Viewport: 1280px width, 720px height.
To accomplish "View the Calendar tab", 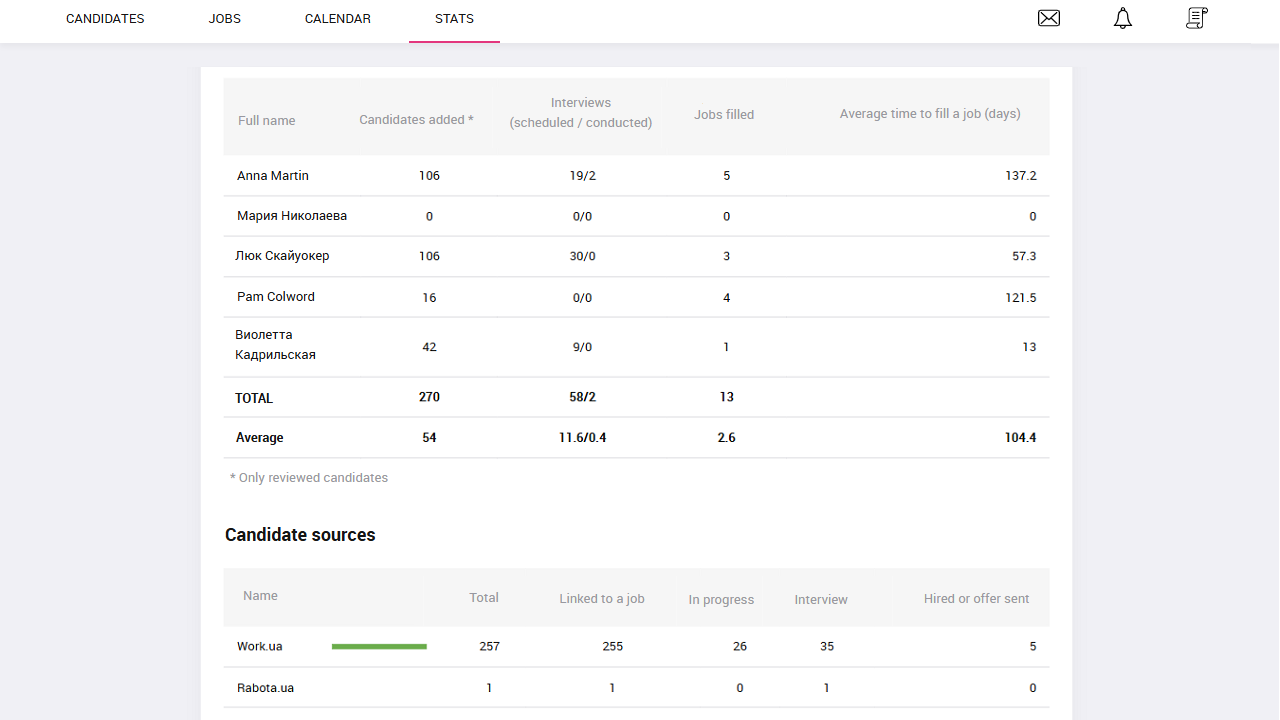I will pyautogui.click(x=337, y=18).
